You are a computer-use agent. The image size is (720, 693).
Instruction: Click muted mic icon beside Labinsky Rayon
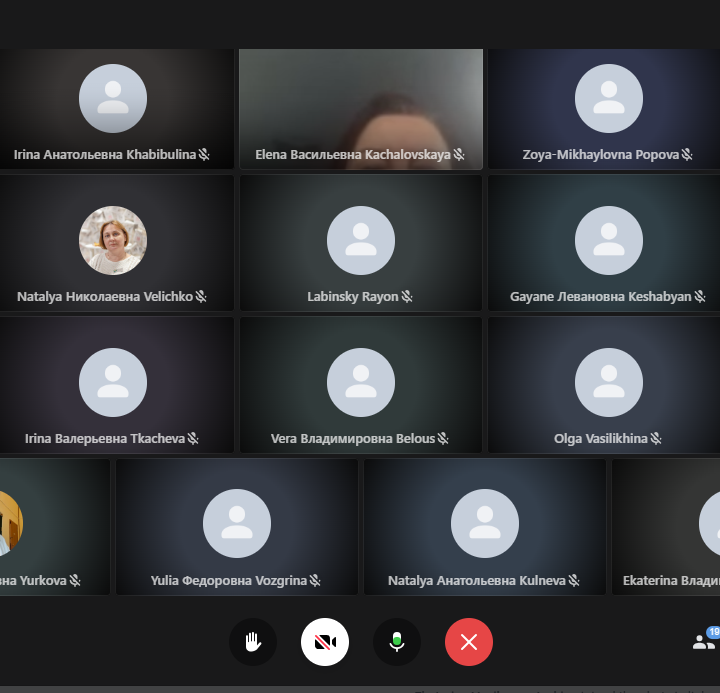pos(407,297)
